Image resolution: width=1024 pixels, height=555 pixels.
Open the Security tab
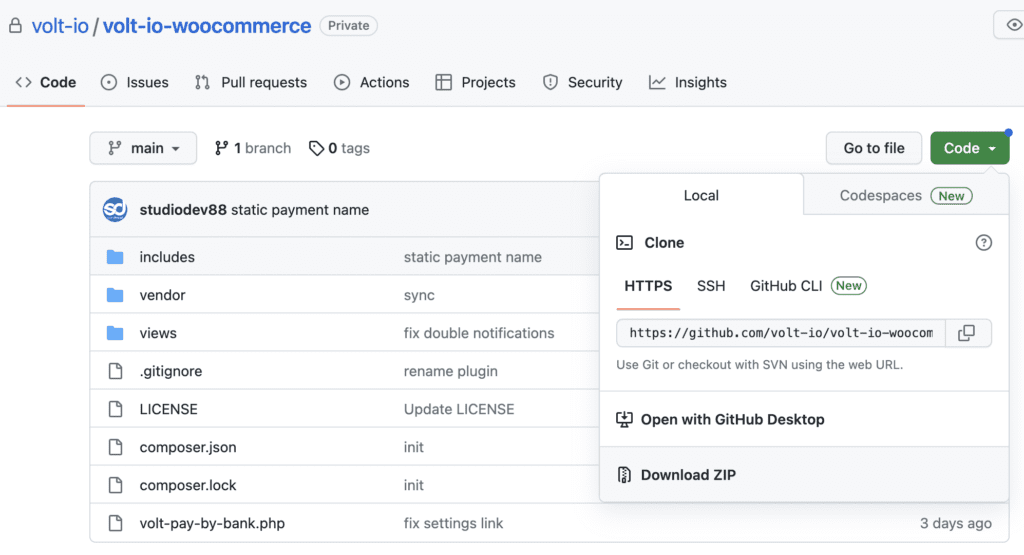click(583, 82)
